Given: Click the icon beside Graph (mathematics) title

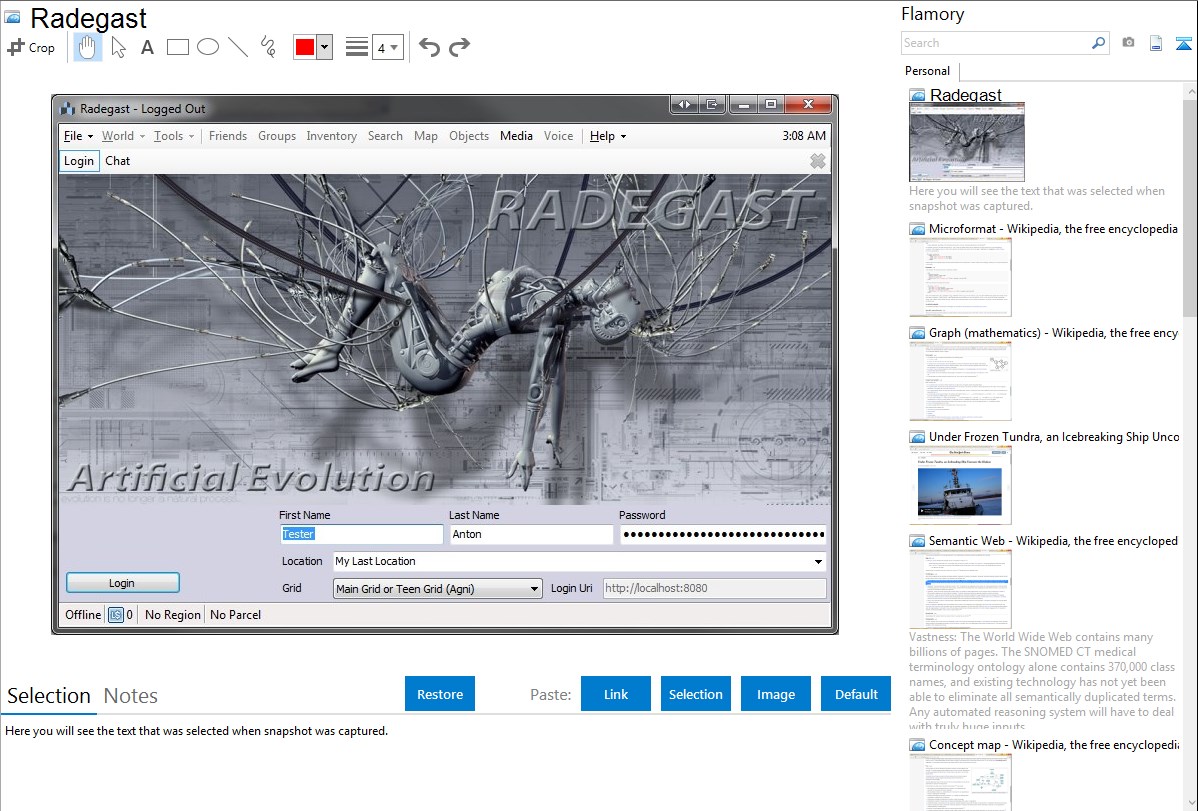Looking at the screenshot, I should [917, 333].
